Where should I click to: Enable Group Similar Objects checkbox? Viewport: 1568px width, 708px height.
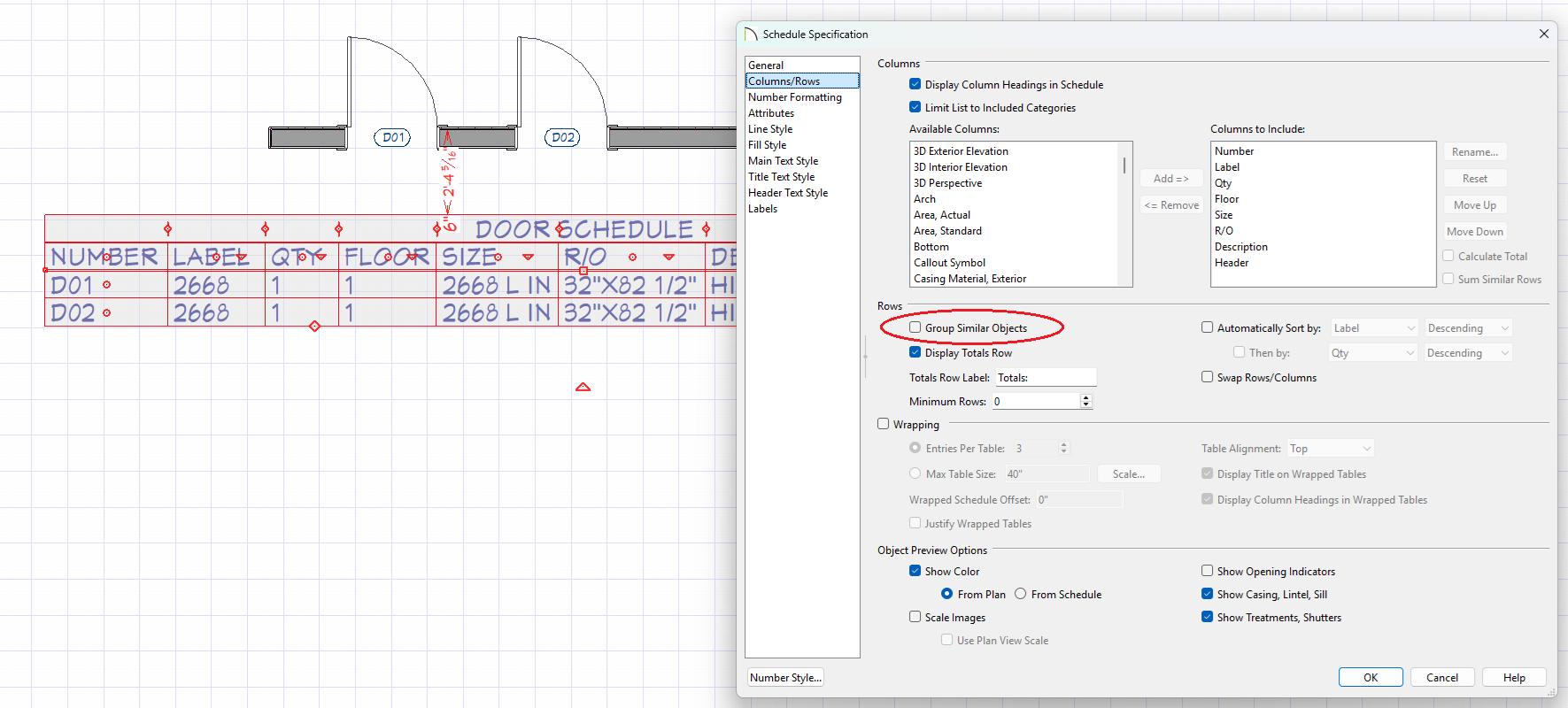tap(915, 327)
